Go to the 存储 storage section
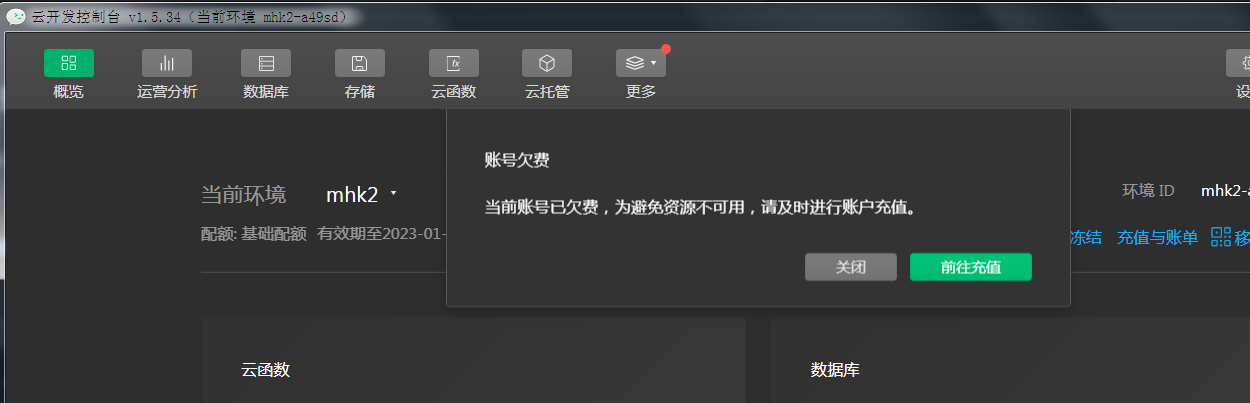The width and height of the screenshot is (1250, 403). (360, 63)
